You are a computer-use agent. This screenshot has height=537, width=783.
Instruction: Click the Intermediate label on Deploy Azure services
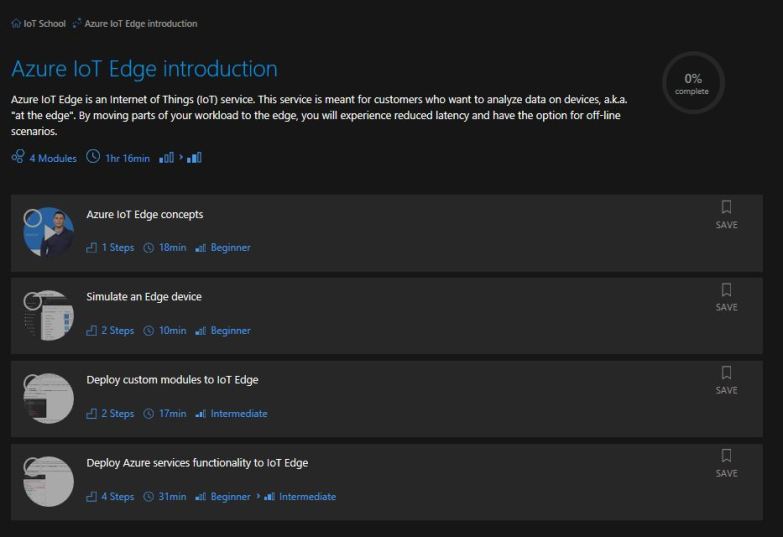click(x=308, y=497)
